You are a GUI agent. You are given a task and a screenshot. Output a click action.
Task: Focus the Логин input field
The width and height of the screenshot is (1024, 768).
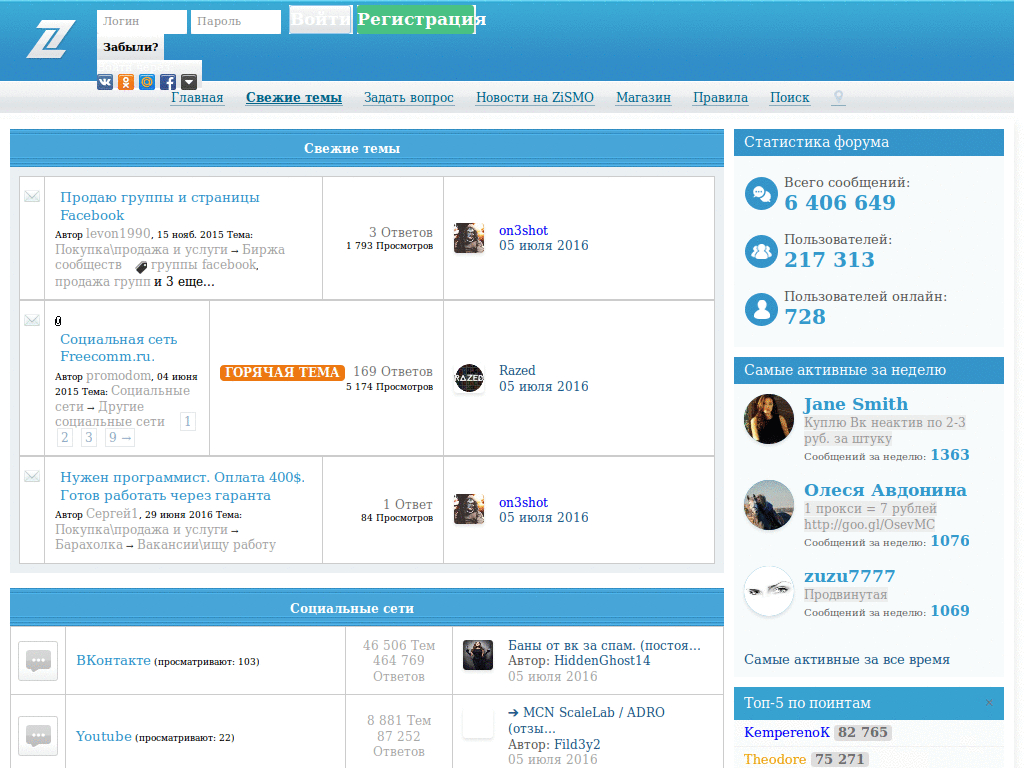(x=142, y=22)
